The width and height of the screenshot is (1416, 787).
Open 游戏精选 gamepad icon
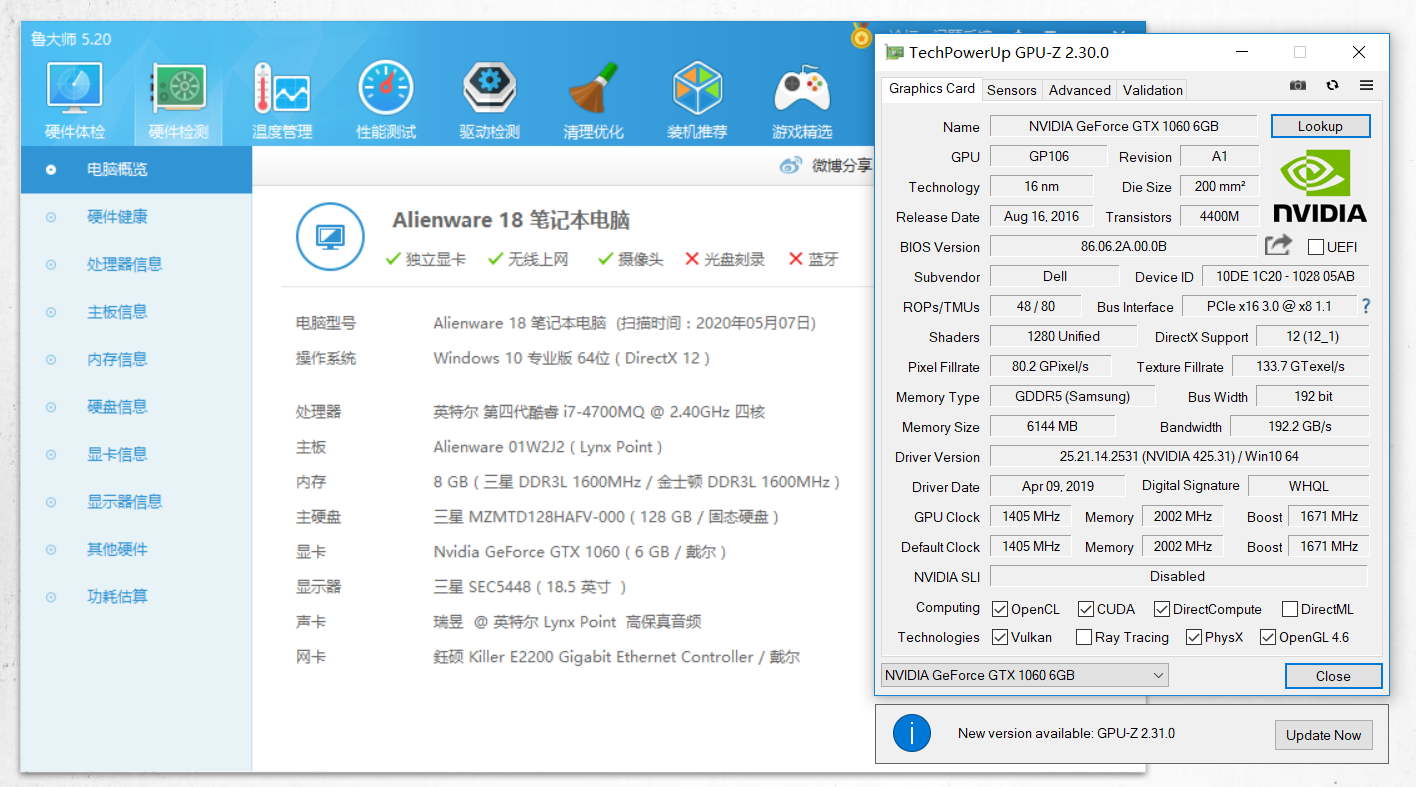[802, 100]
